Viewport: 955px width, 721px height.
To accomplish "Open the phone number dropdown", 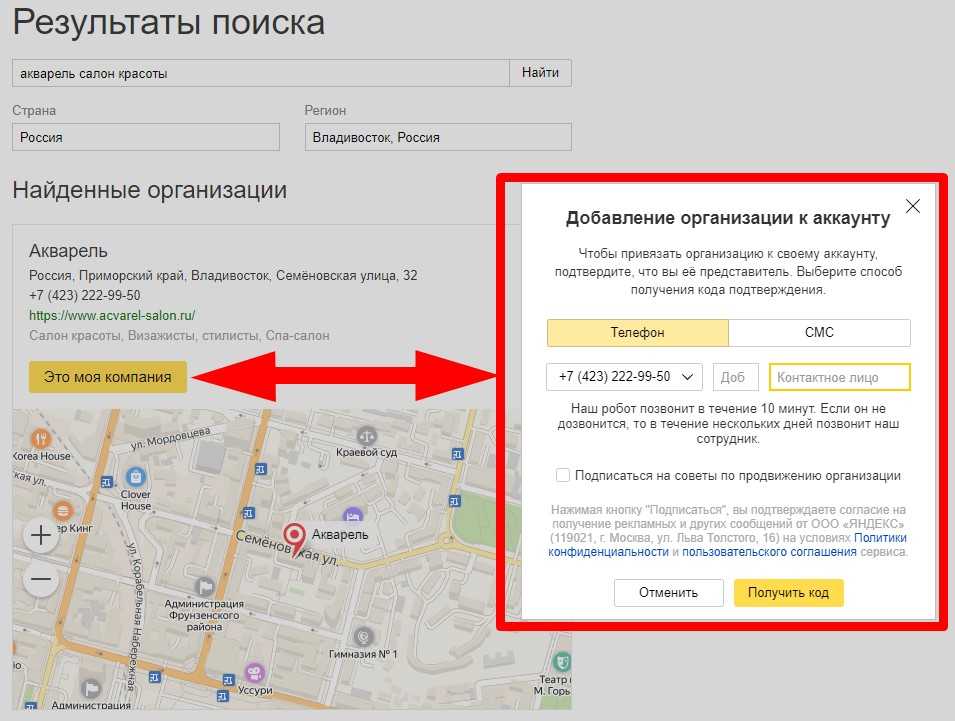I will [x=624, y=377].
